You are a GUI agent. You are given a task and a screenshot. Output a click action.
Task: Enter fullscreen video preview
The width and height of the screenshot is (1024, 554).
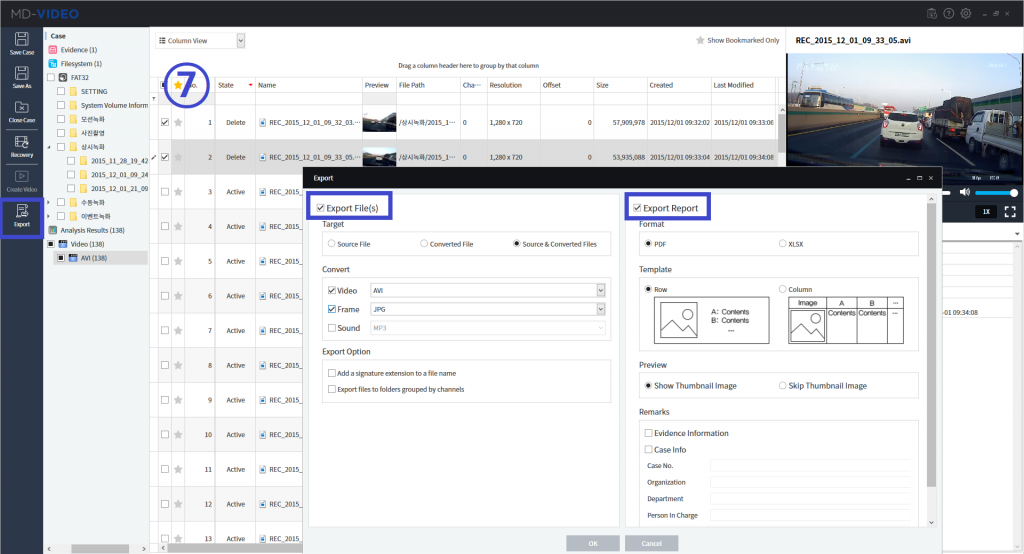[1010, 211]
